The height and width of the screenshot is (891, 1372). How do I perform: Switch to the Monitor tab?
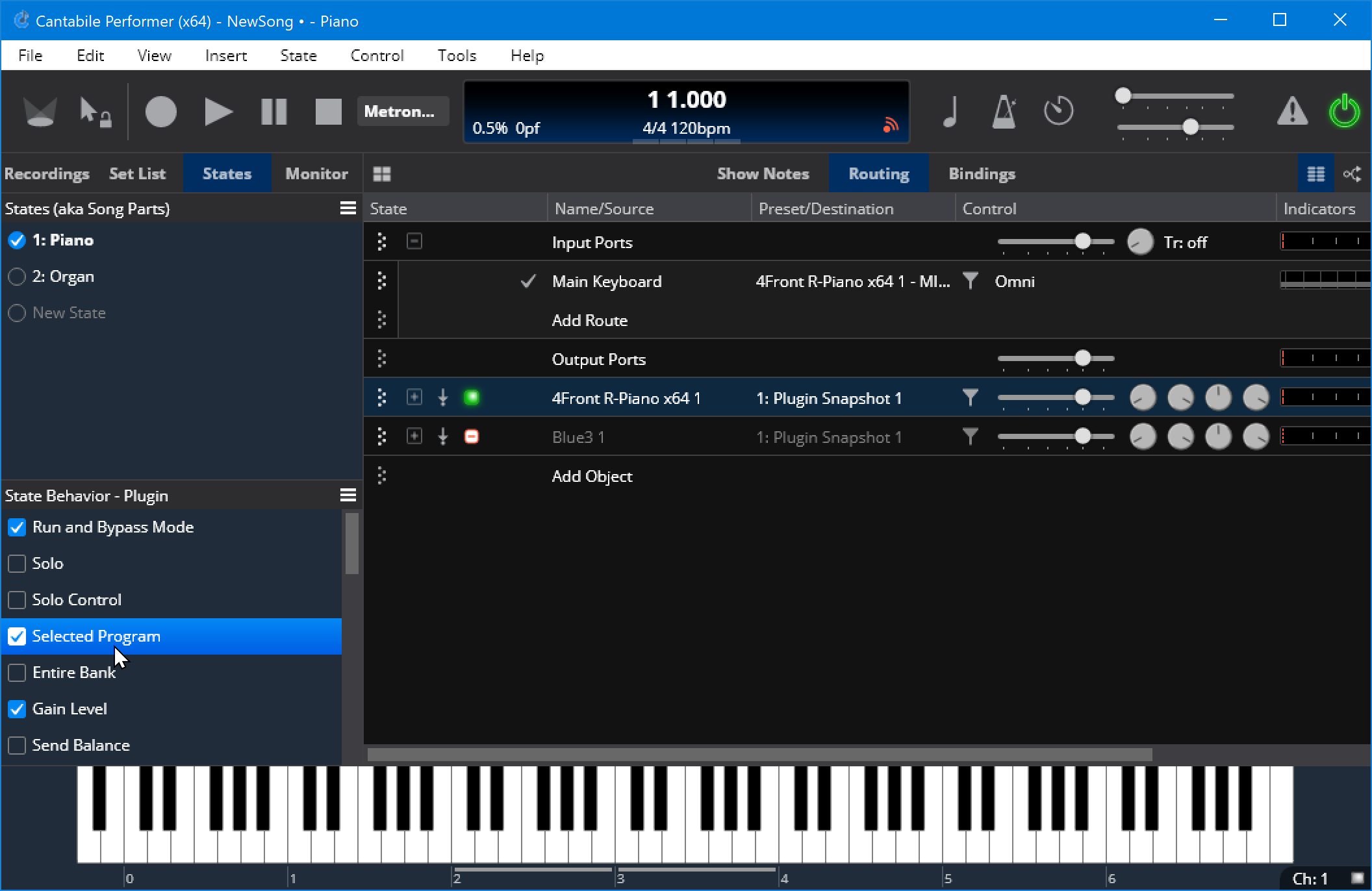click(316, 173)
